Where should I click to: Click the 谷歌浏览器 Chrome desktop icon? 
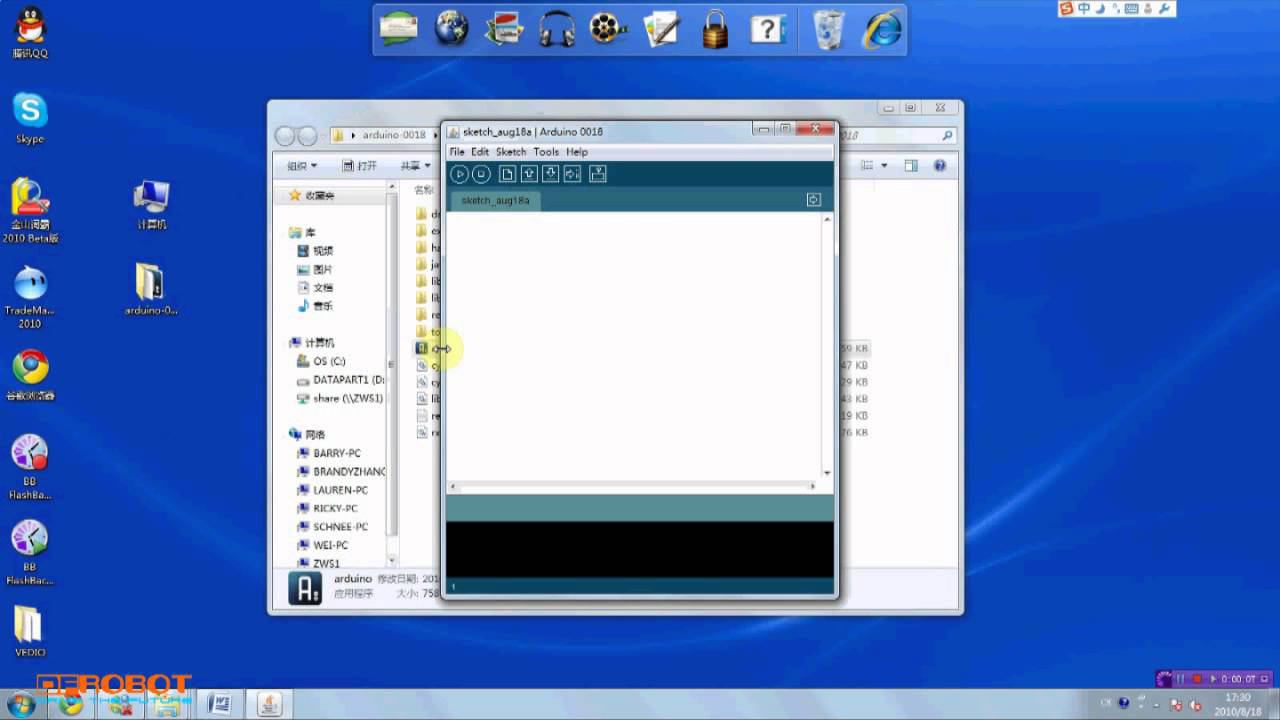tap(30, 375)
